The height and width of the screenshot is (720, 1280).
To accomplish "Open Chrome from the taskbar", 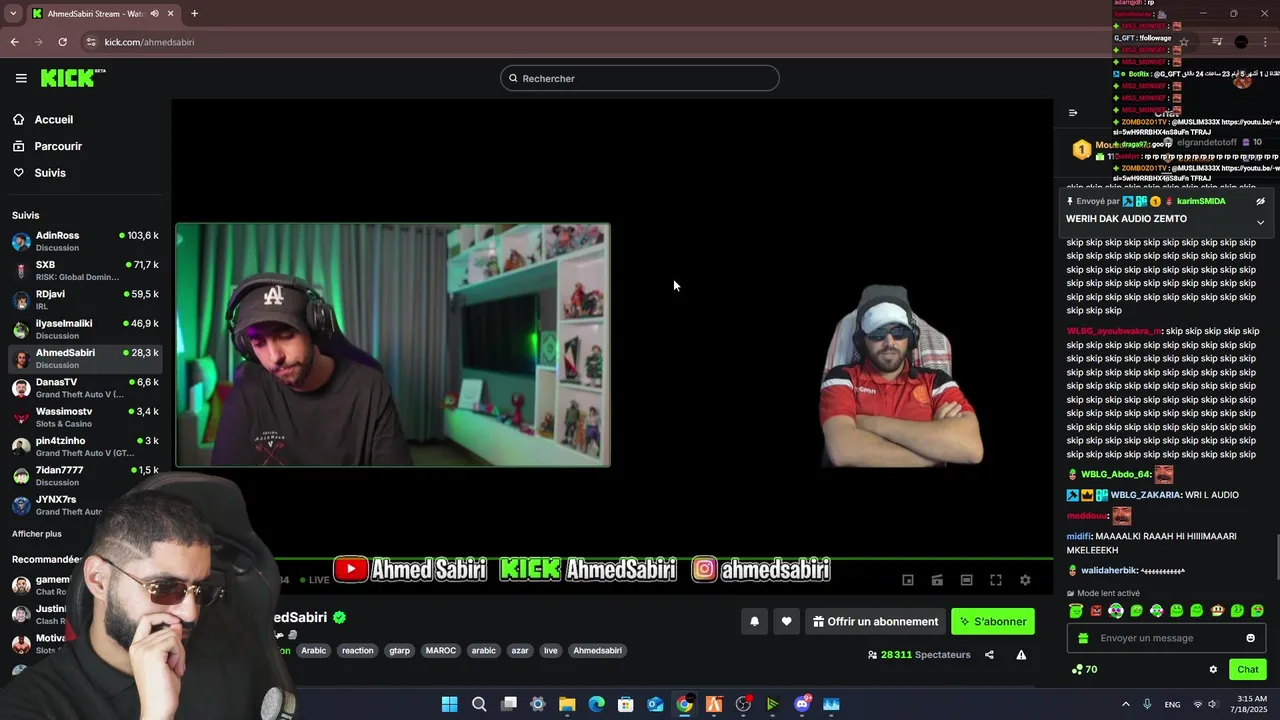I will coord(684,704).
